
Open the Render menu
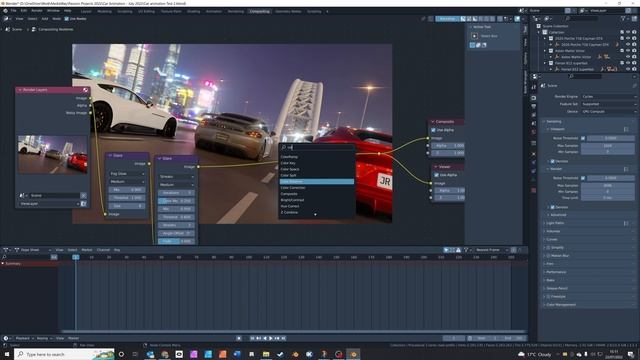[37, 11]
